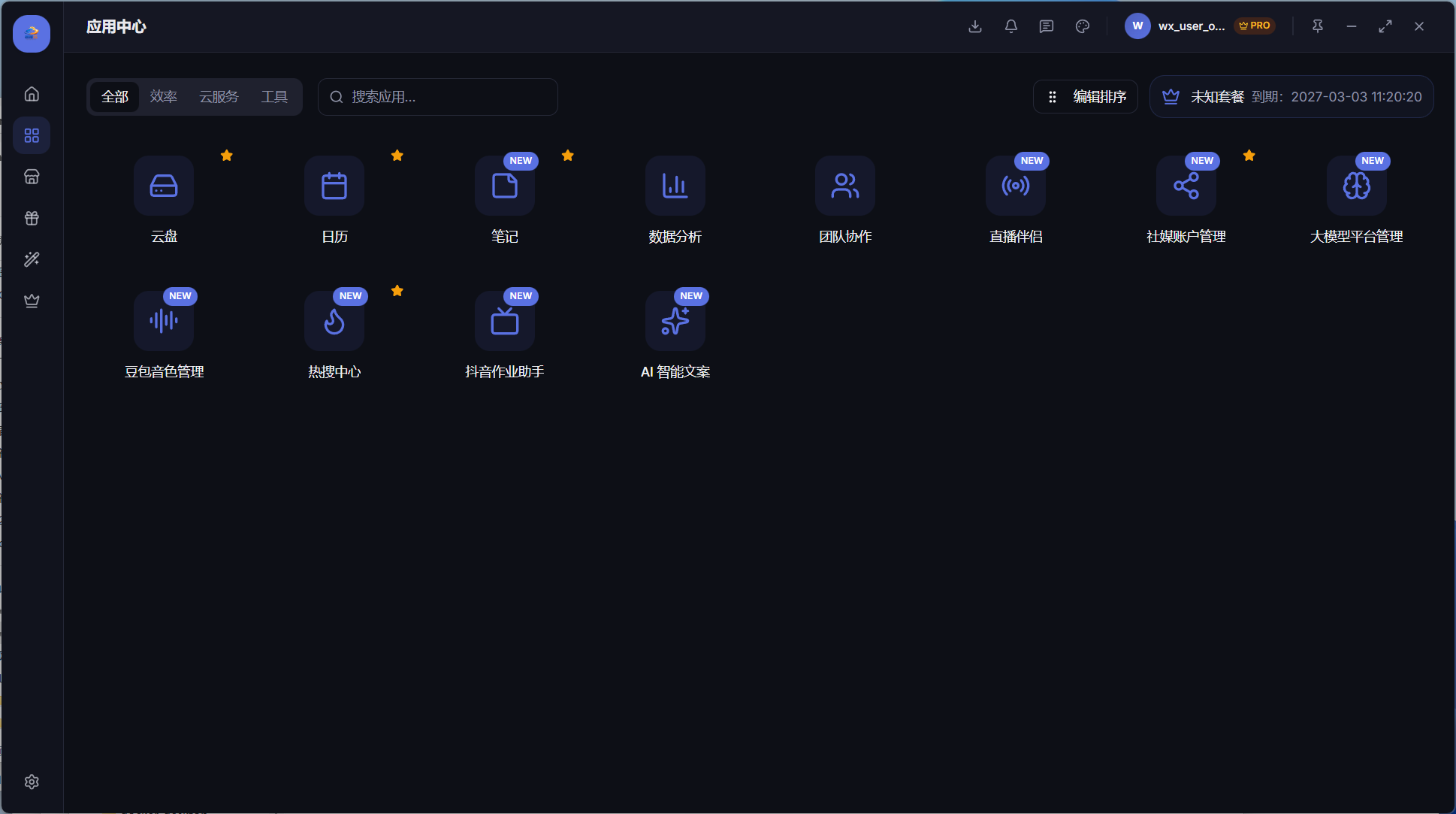Open the subscription expiry plan badge

[x=1291, y=97]
